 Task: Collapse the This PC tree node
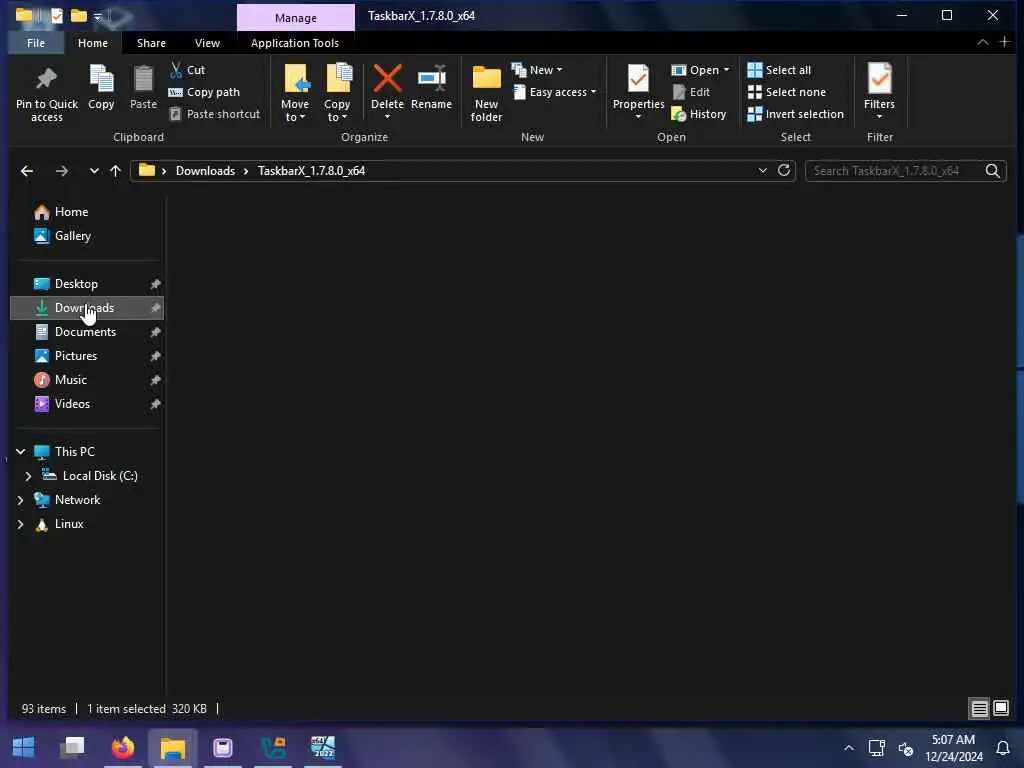point(20,452)
